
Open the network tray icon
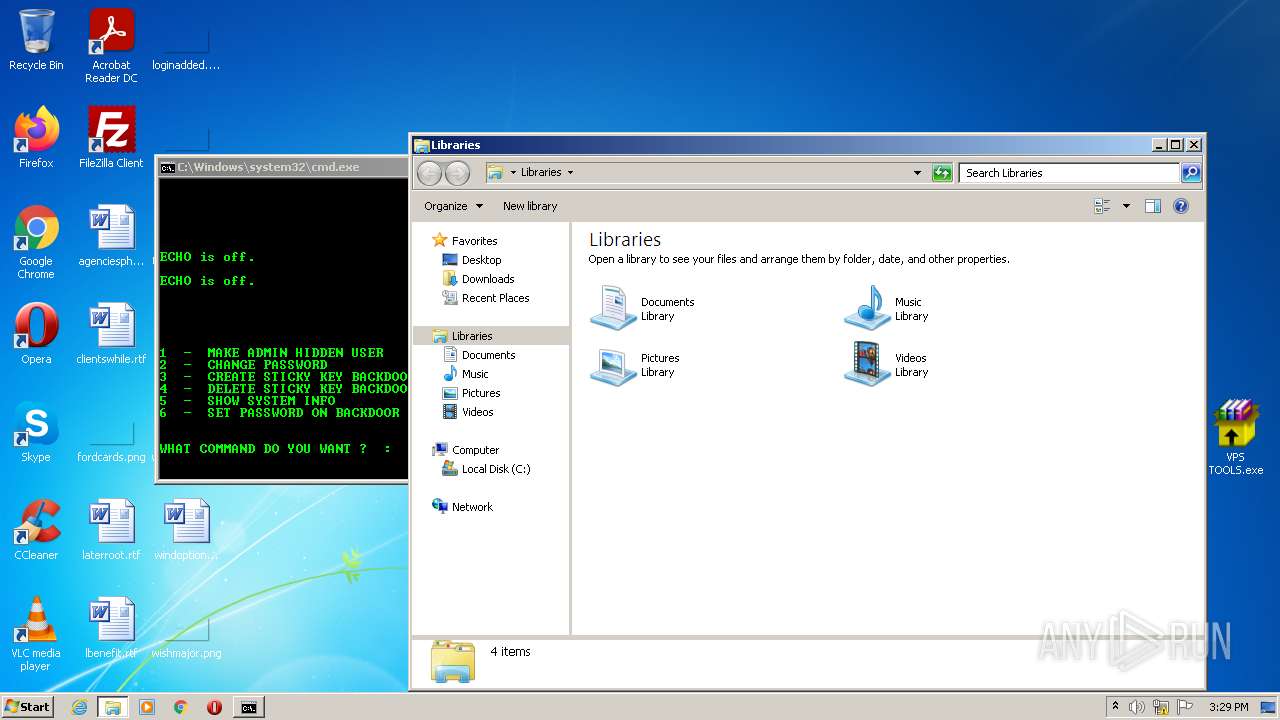[x=1161, y=707]
